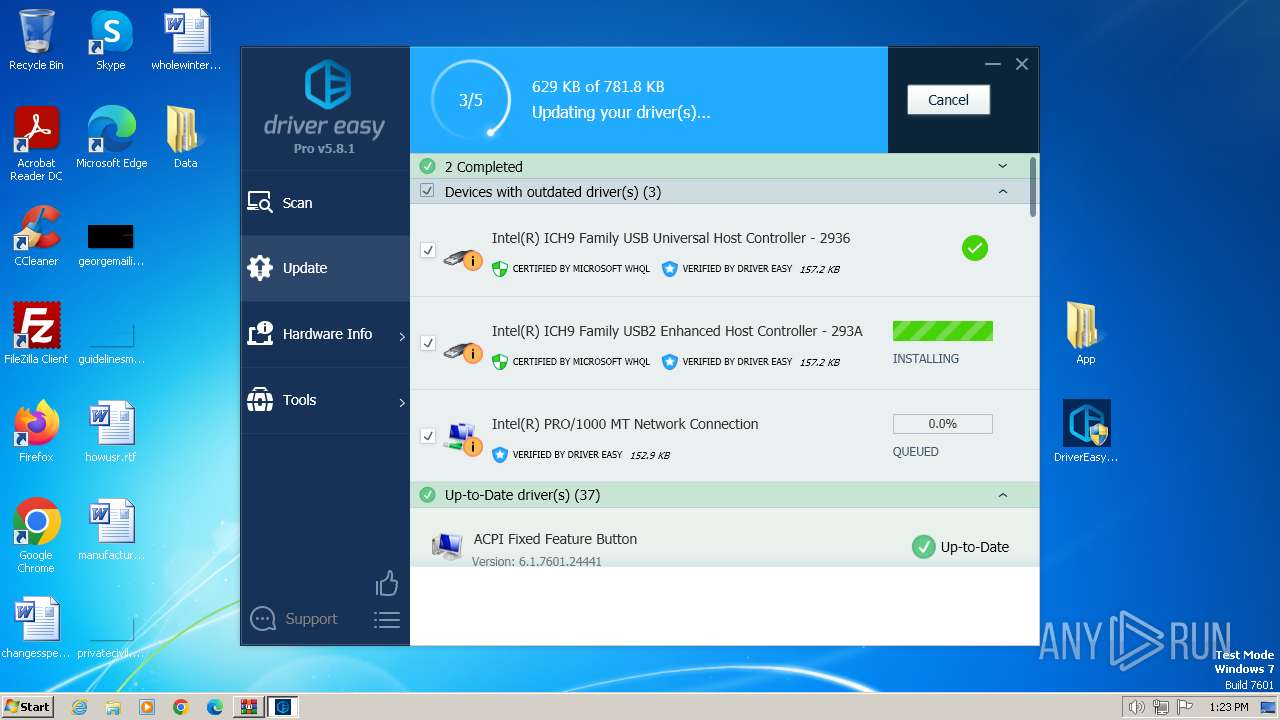Cancel the driver update
Screen dimensions: 1280x720
click(948, 100)
